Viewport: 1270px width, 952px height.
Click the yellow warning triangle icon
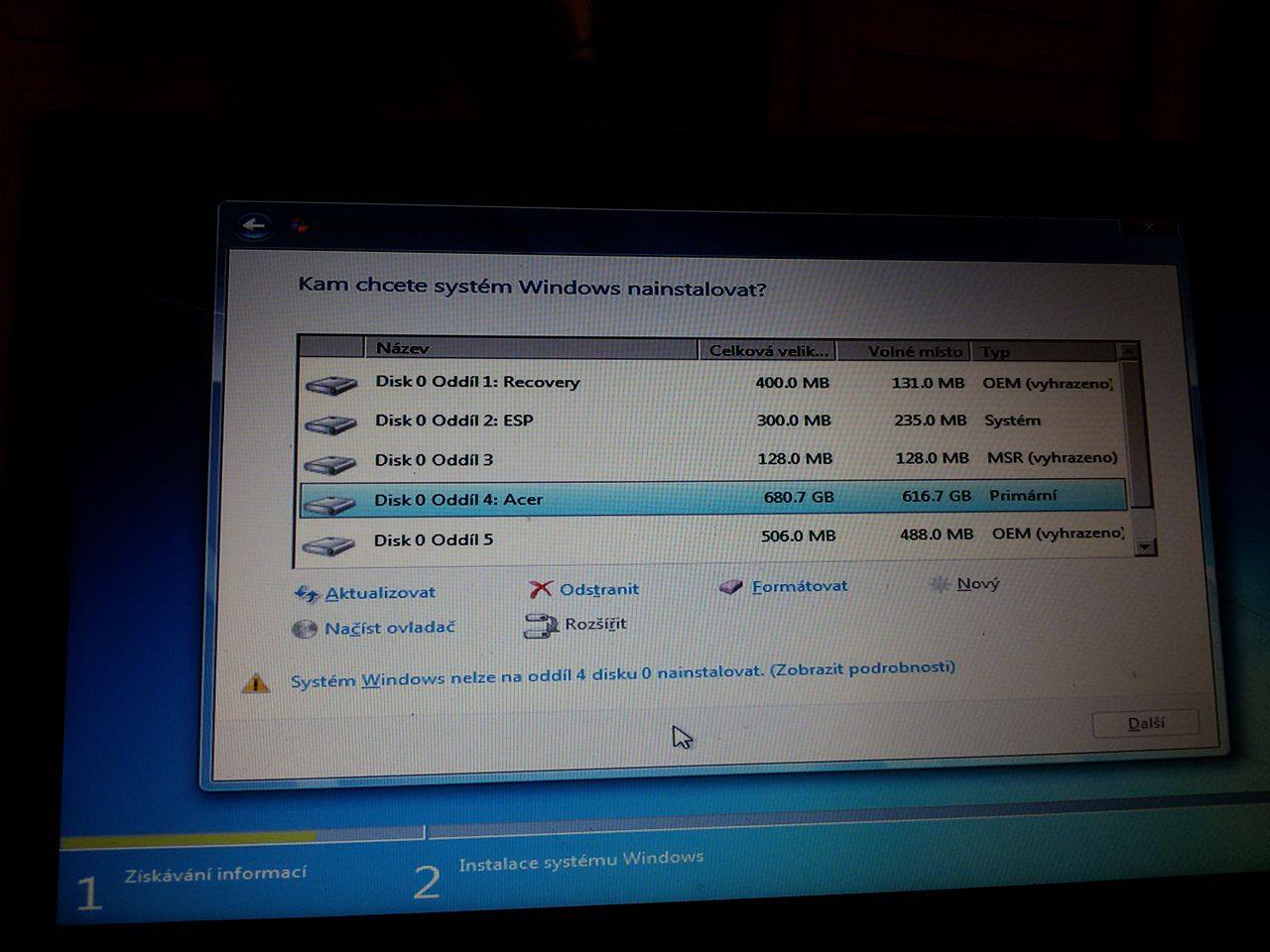(256, 682)
